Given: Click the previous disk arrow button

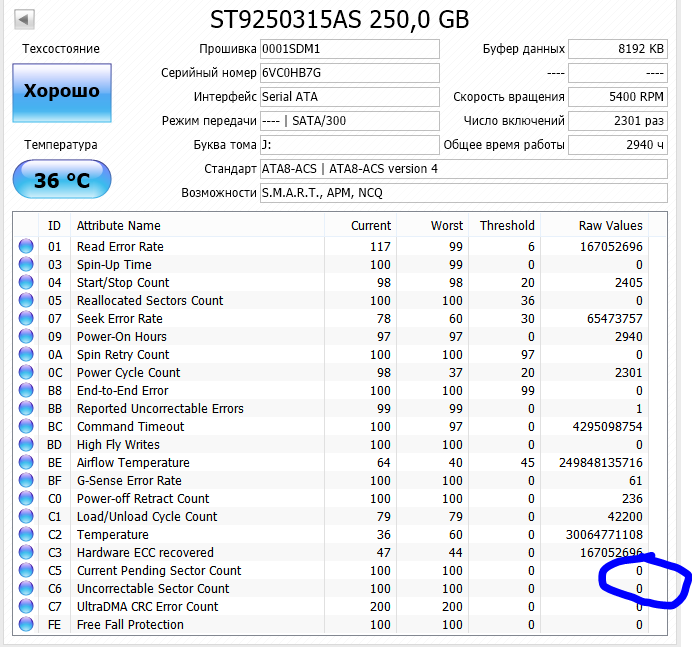Looking at the screenshot, I should coord(24,19).
